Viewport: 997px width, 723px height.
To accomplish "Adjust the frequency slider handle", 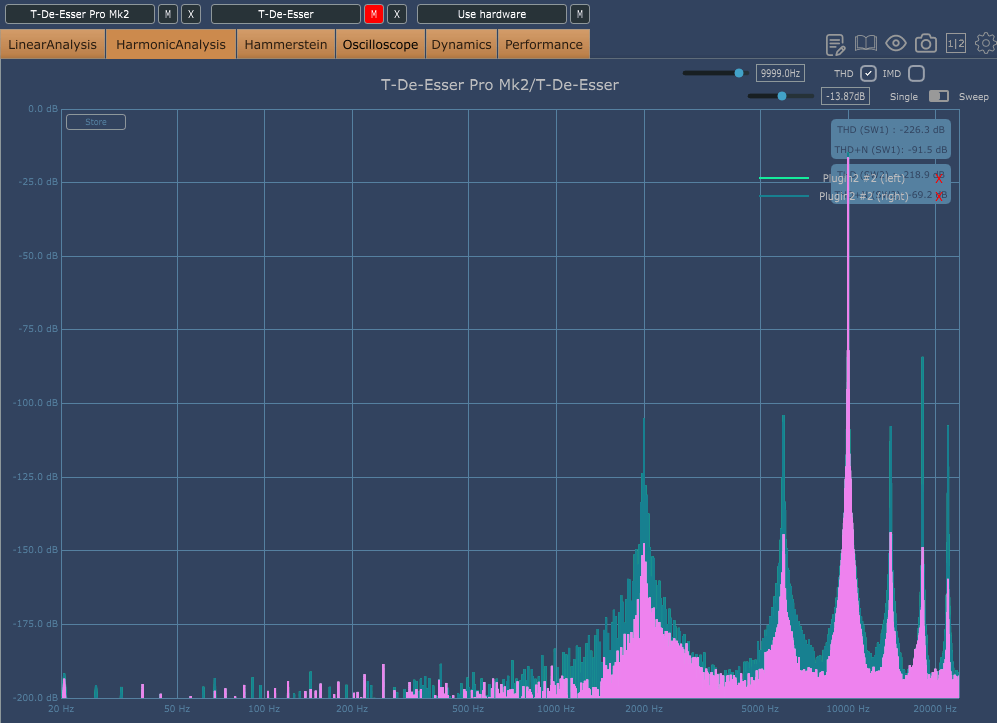I will tap(739, 73).
